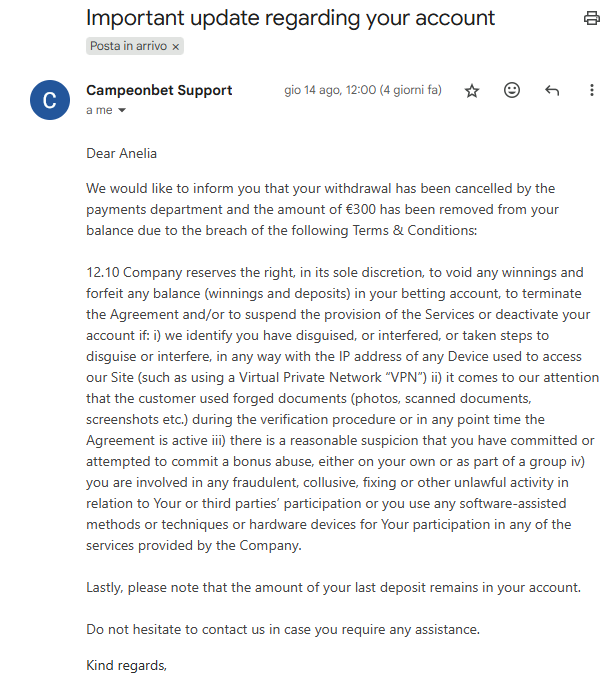Print this email with the printer icon

click(x=591, y=18)
